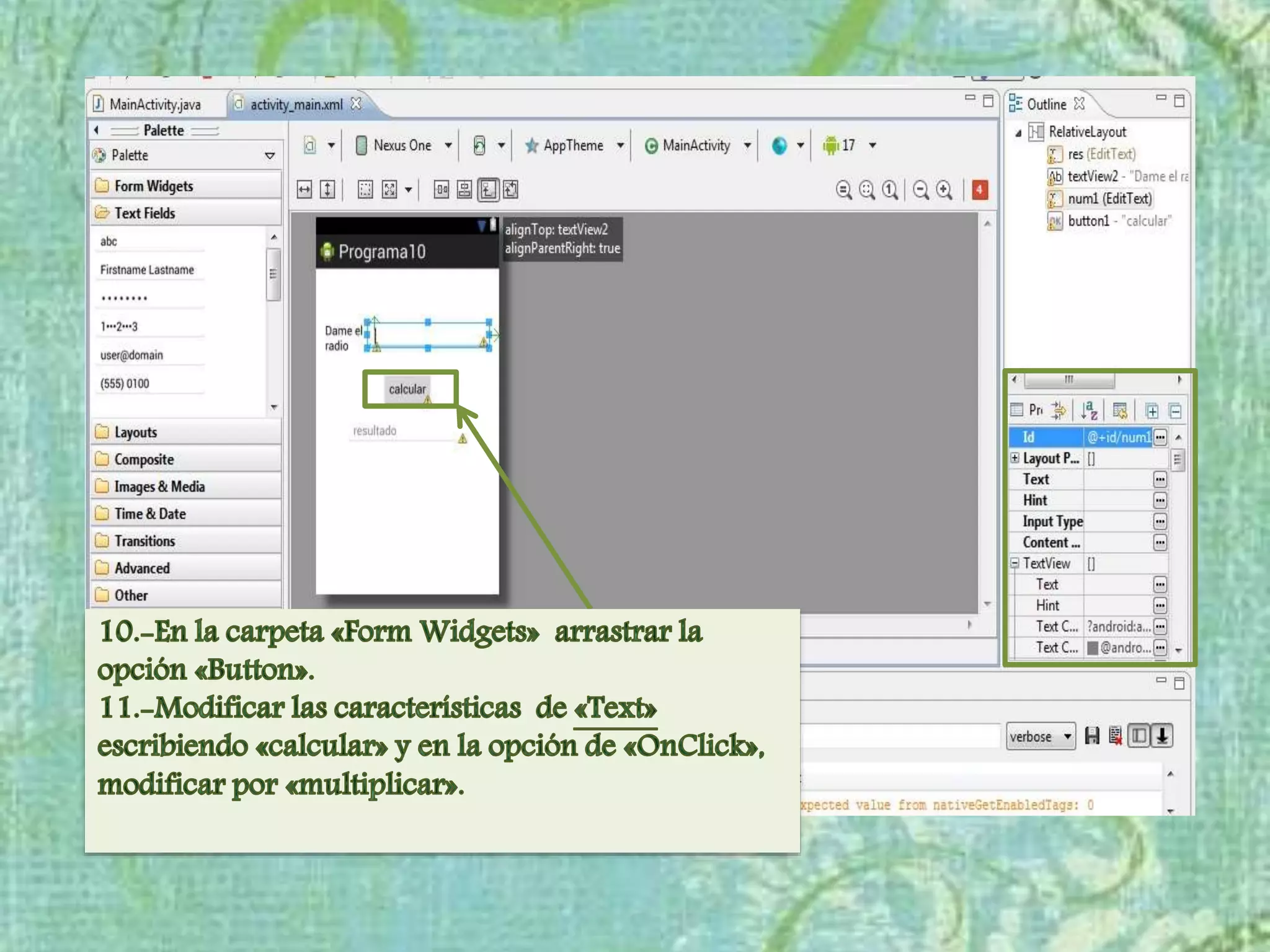
Task: Select button1 in the Outline tree
Action: [1088, 221]
